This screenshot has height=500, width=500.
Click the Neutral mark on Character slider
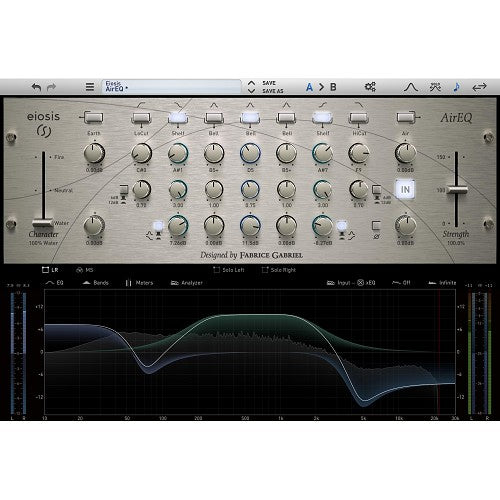(63, 190)
